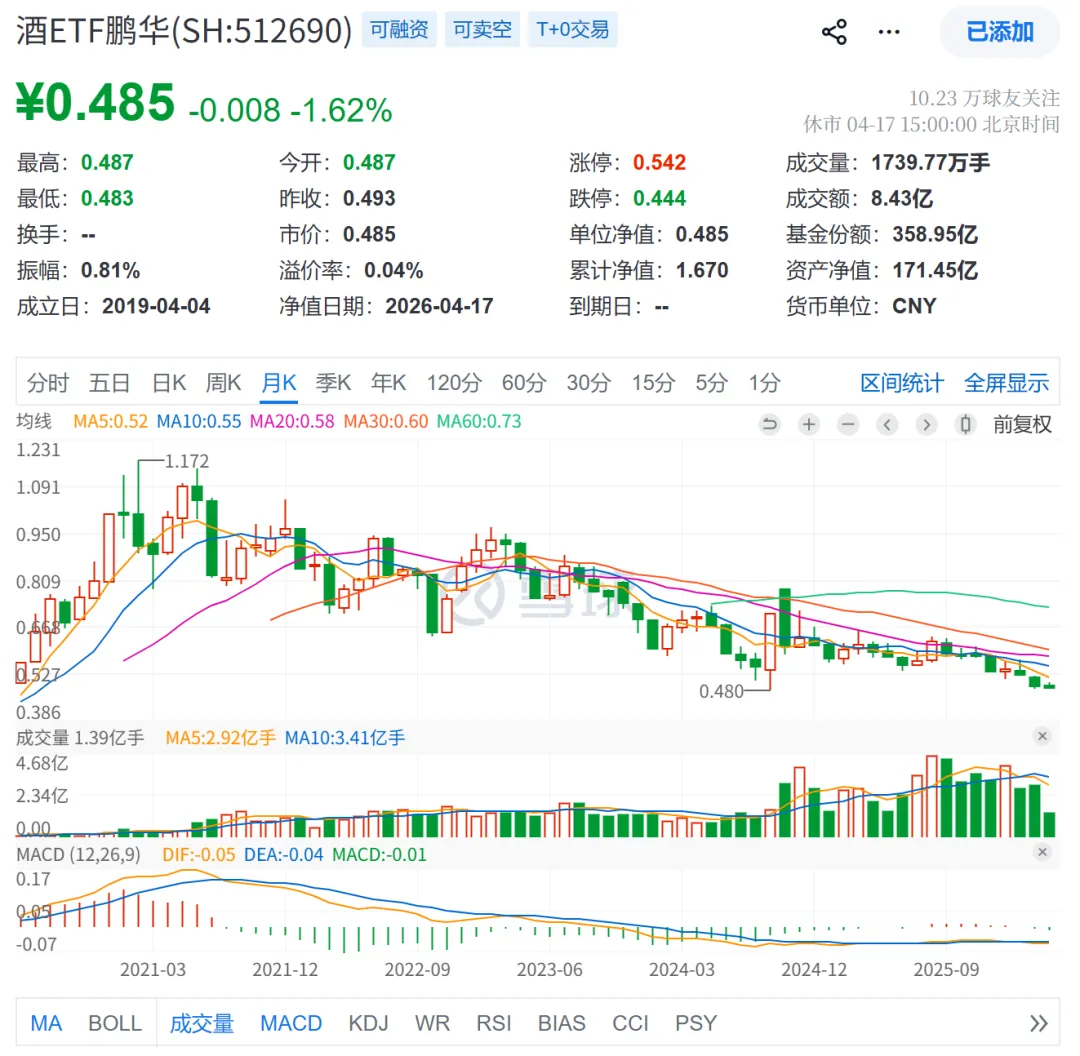
Task: Click the pan chart right icon
Action: click(x=926, y=424)
